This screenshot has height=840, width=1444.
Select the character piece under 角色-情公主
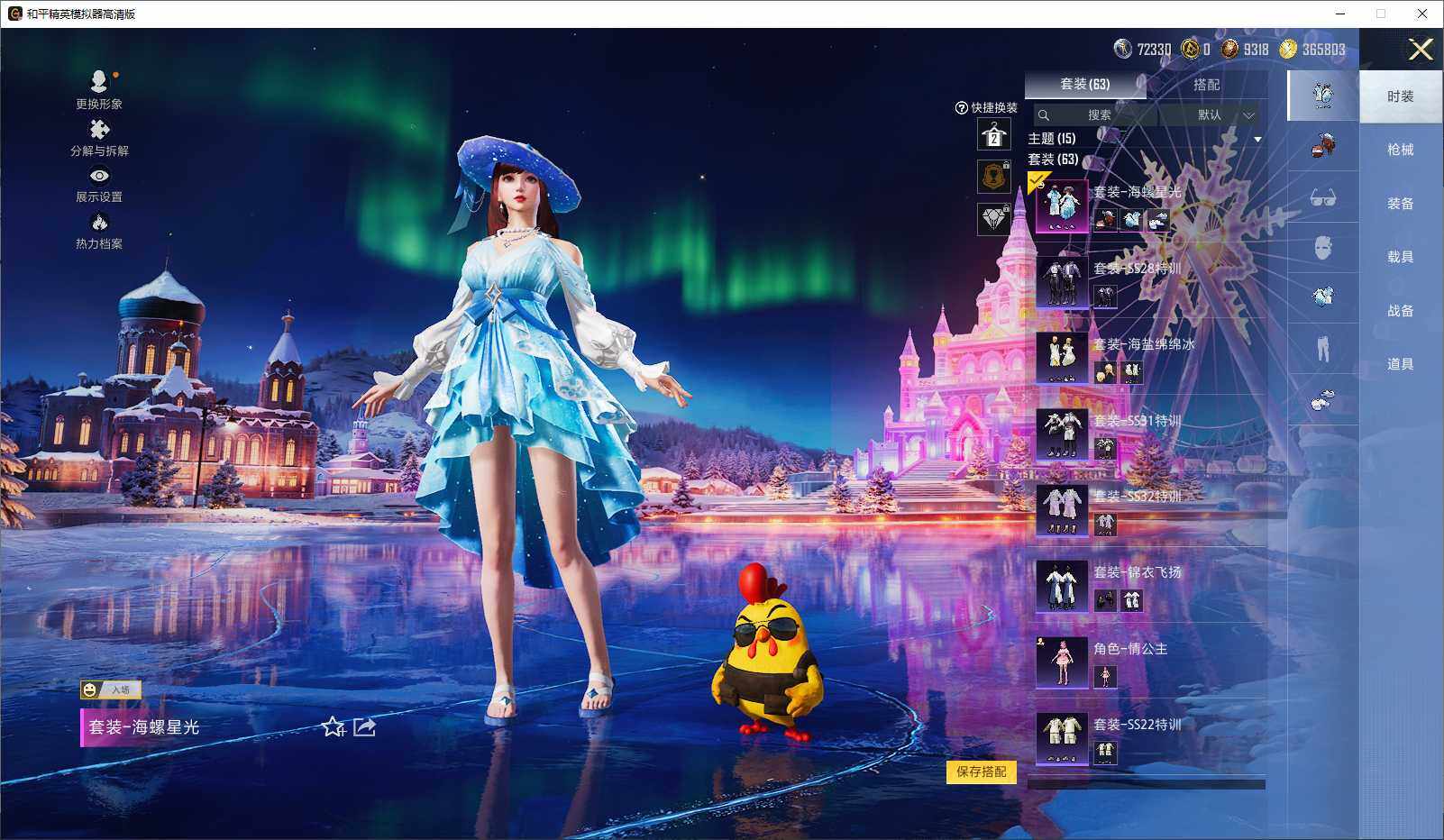point(1105,676)
